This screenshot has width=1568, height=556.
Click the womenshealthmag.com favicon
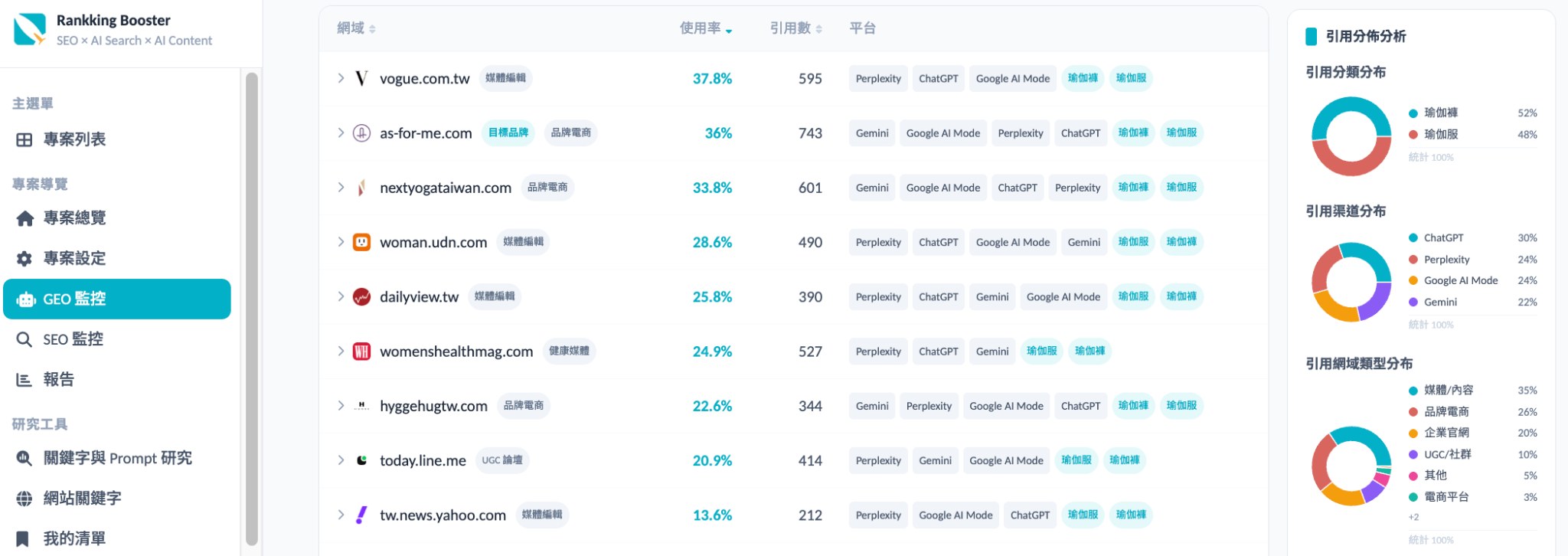click(361, 352)
